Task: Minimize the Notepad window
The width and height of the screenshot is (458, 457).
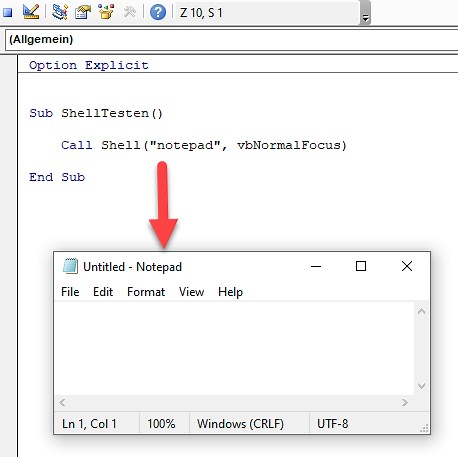Action: [316, 266]
